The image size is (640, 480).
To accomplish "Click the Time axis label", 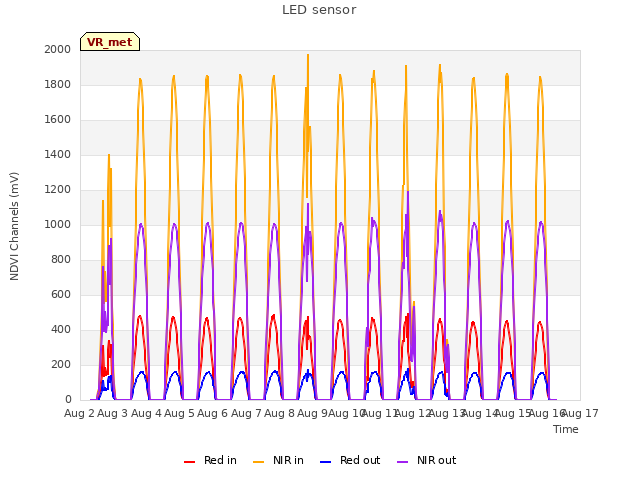I will tap(566, 429).
